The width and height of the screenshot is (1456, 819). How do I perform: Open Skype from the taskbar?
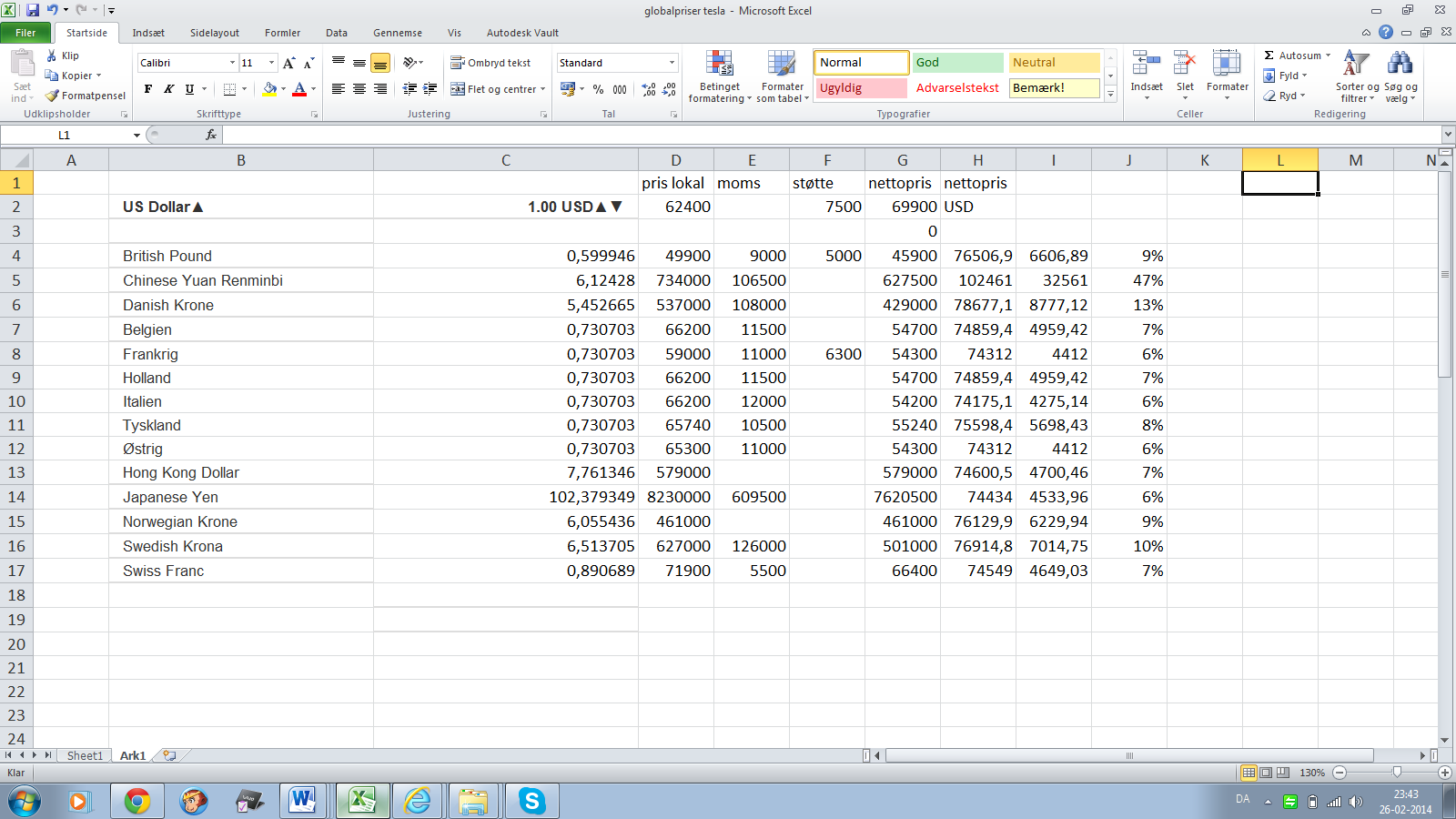[x=531, y=801]
